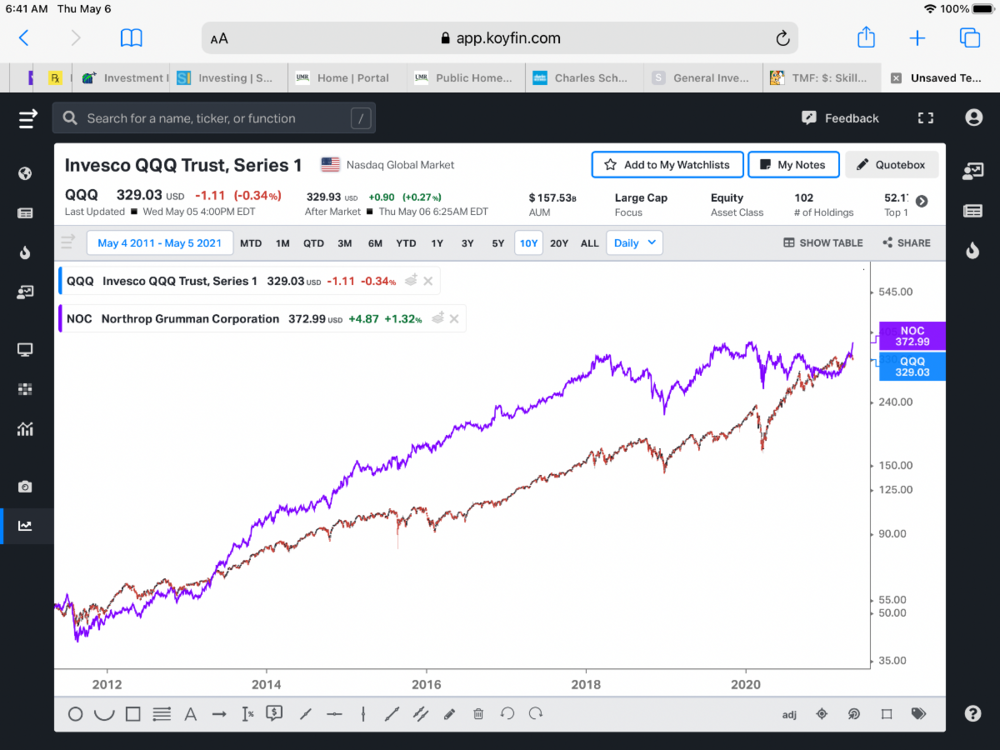Viewport: 1000px width, 750px height.
Task: Open QQQ series layer settings icon
Action: pyautogui.click(x=411, y=281)
